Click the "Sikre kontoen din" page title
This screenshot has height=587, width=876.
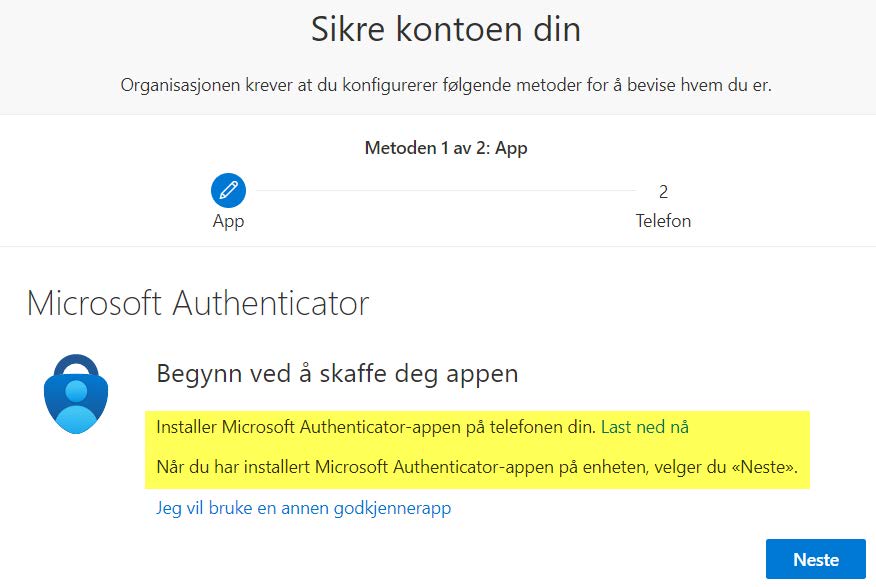pos(445,29)
